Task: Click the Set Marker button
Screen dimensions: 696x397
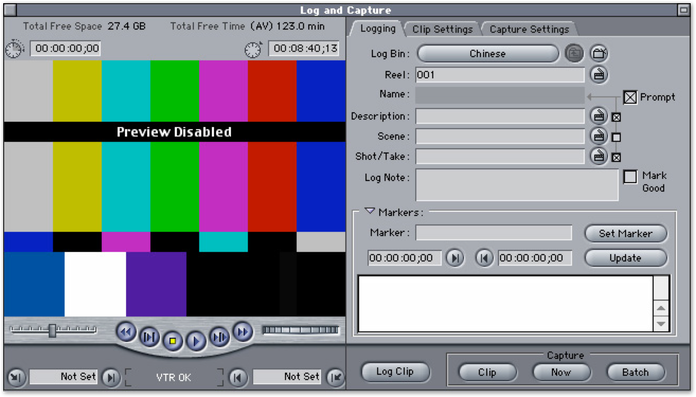Action: (625, 234)
